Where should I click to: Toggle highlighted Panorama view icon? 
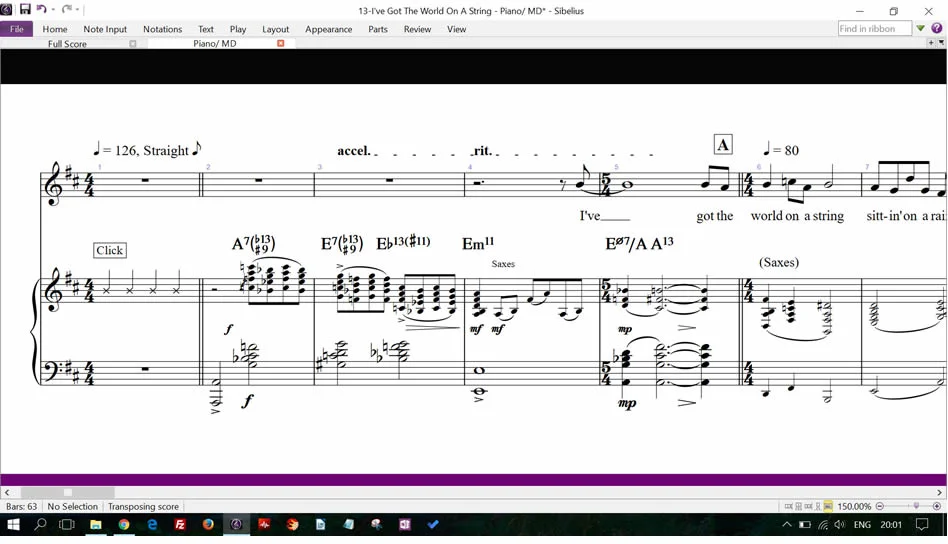(828, 507)
